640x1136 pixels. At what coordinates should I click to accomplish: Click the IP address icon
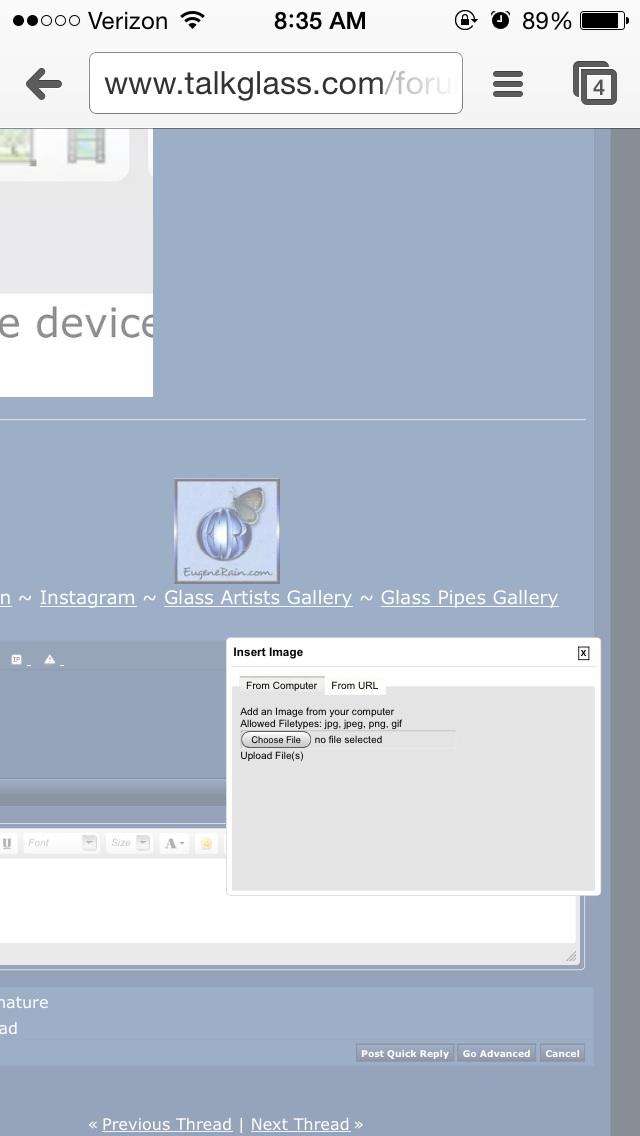17,659
